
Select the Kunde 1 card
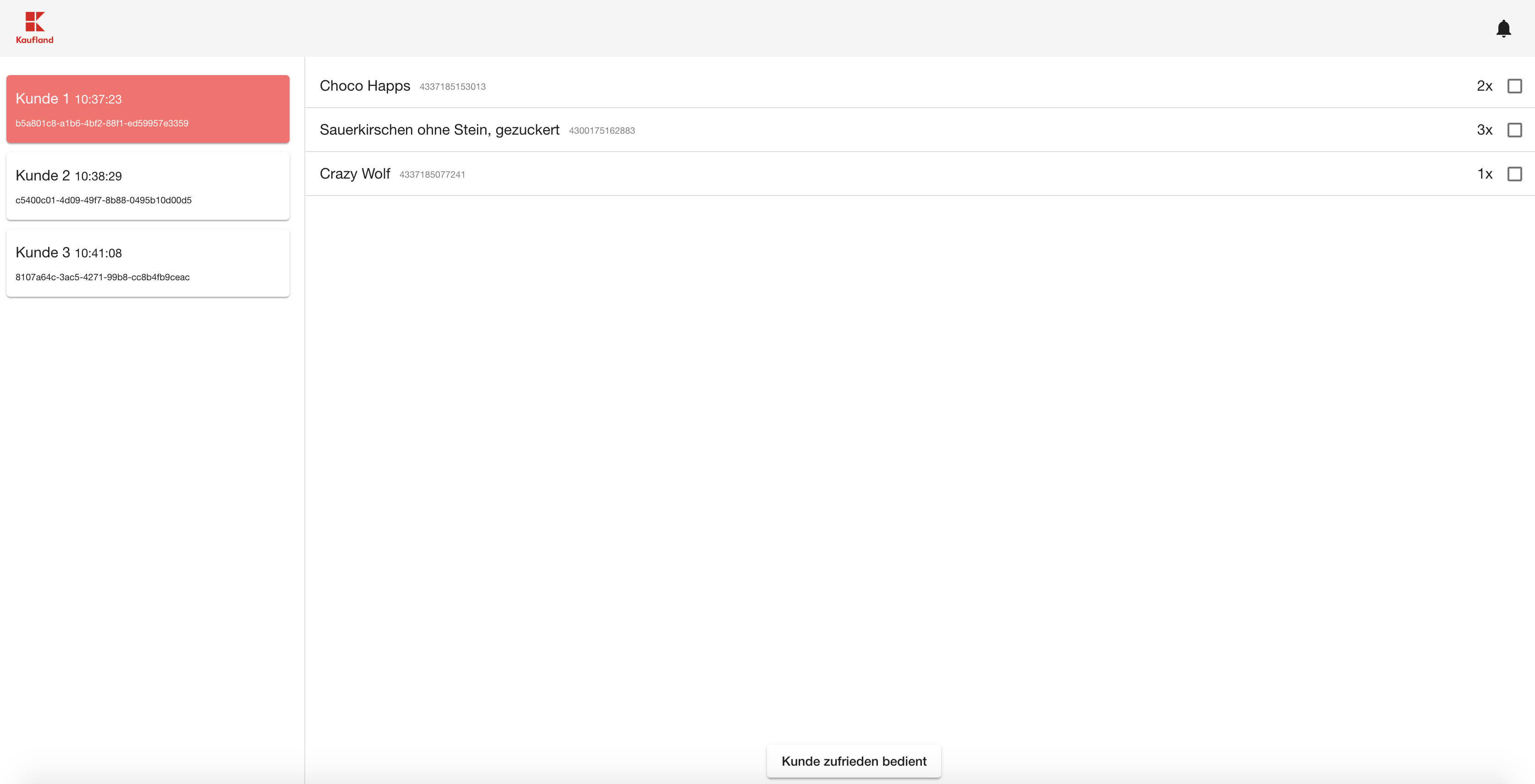(x=148, y=109)
